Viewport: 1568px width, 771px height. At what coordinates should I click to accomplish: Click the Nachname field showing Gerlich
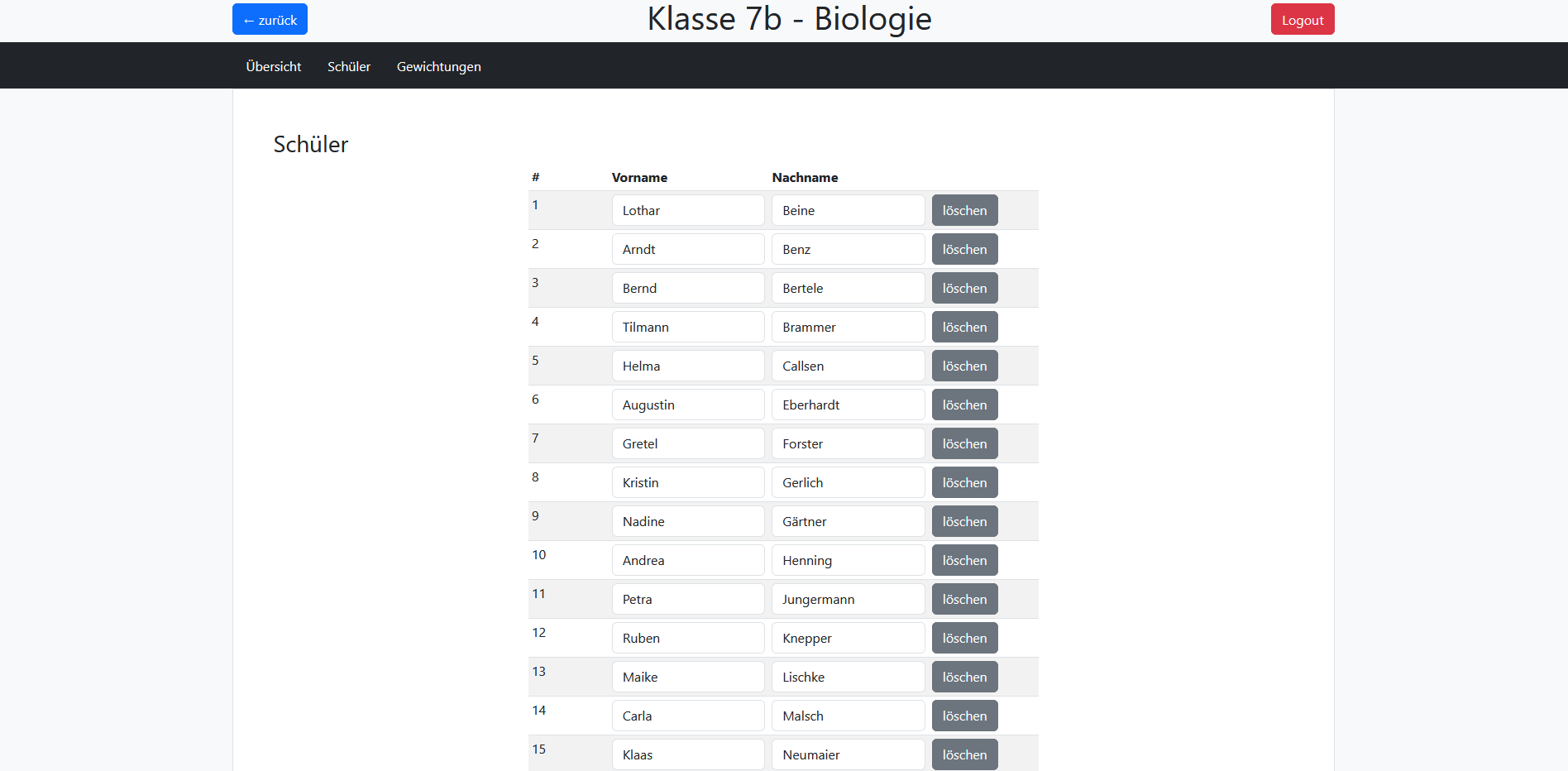(848, 482)
